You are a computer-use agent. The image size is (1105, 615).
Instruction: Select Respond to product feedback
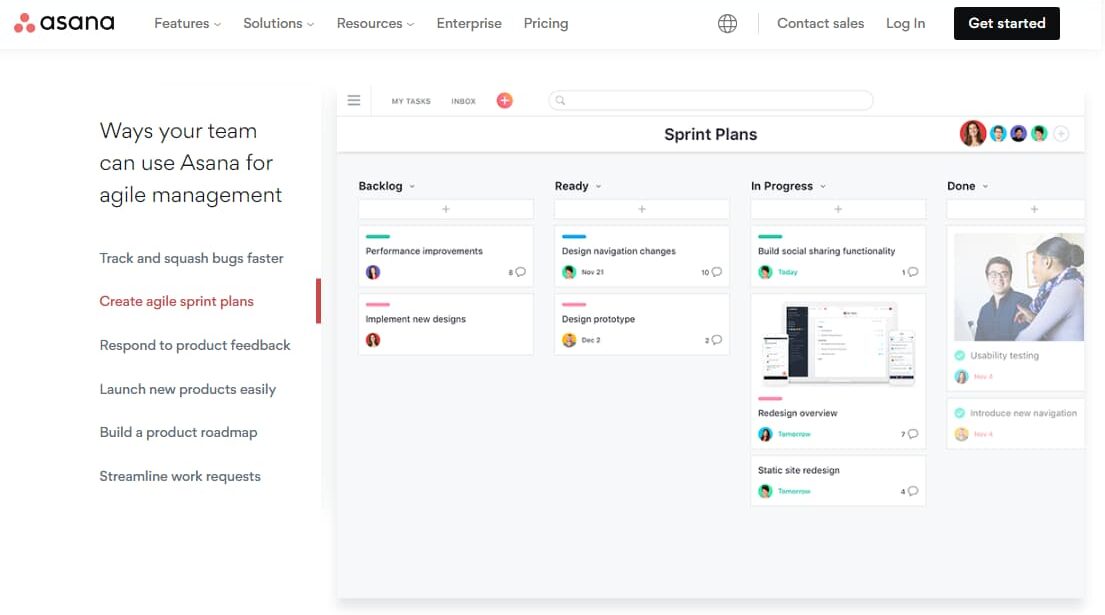coord(195,345)
